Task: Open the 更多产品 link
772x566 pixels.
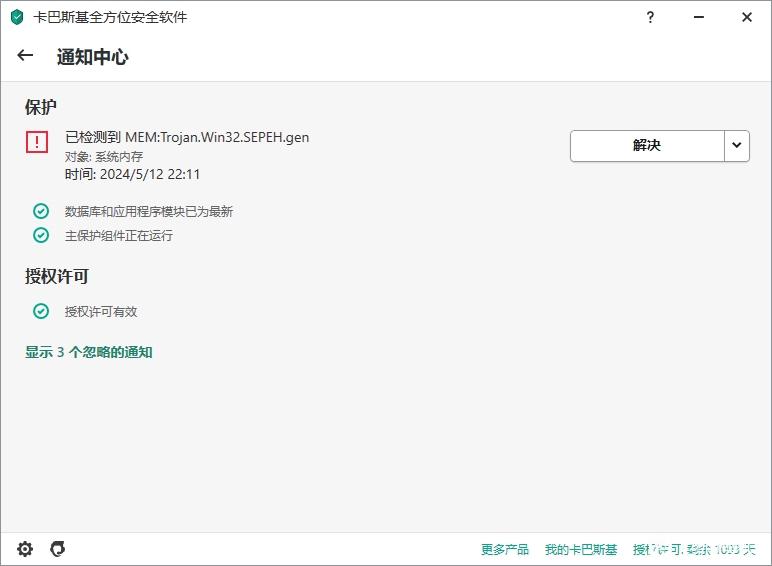Action: (x=505, y=549)
